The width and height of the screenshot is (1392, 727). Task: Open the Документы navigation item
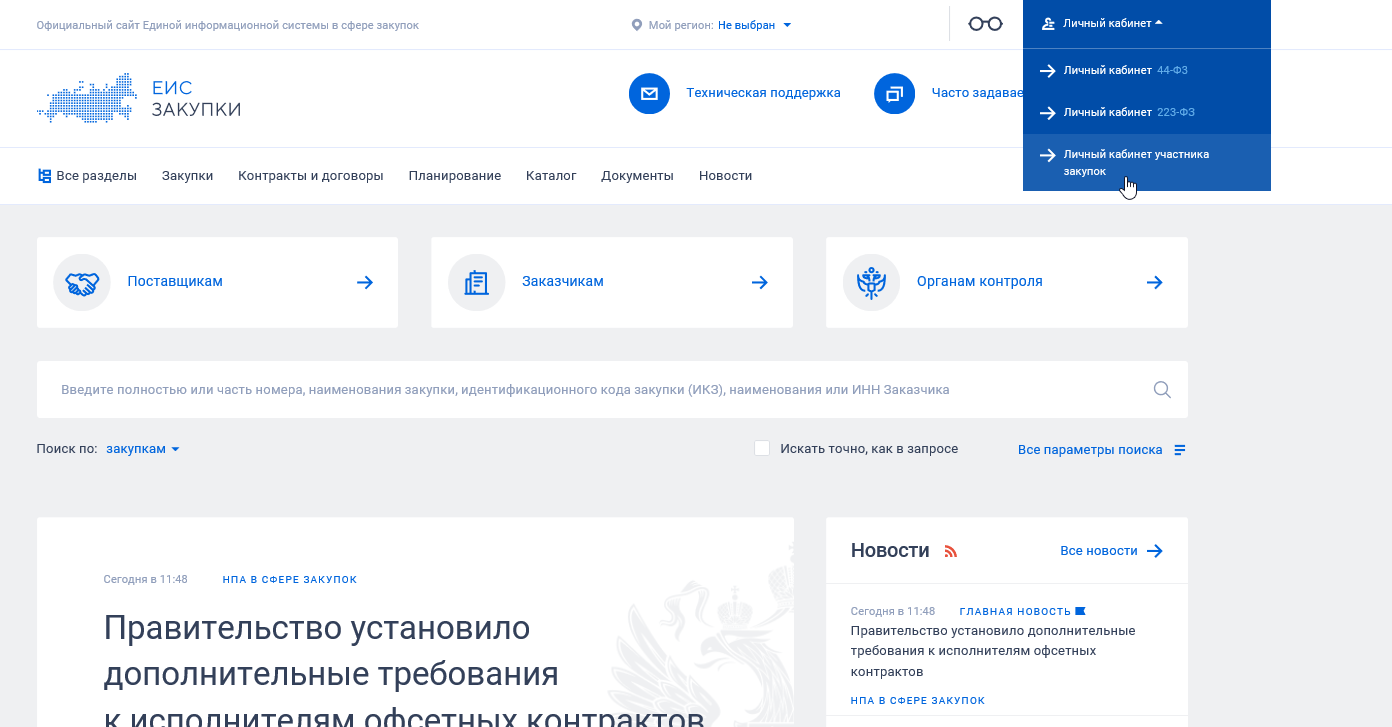(637, 176)
